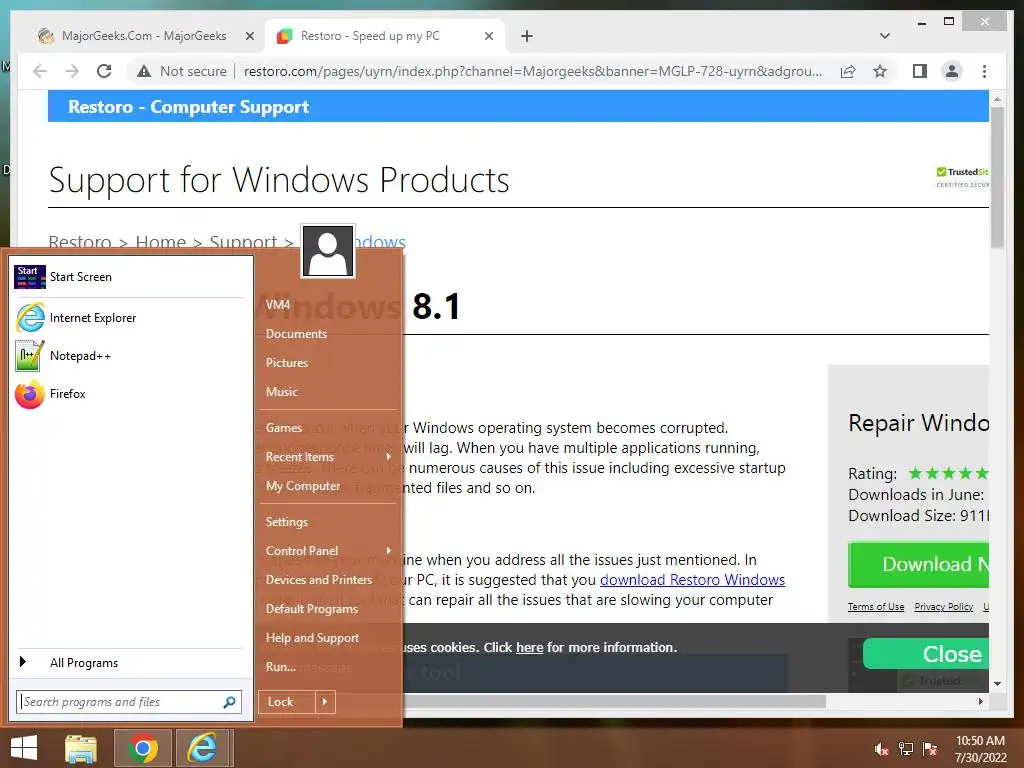Reload the Restoro page
Screen dimensions: 1024x768
(104, 71)
